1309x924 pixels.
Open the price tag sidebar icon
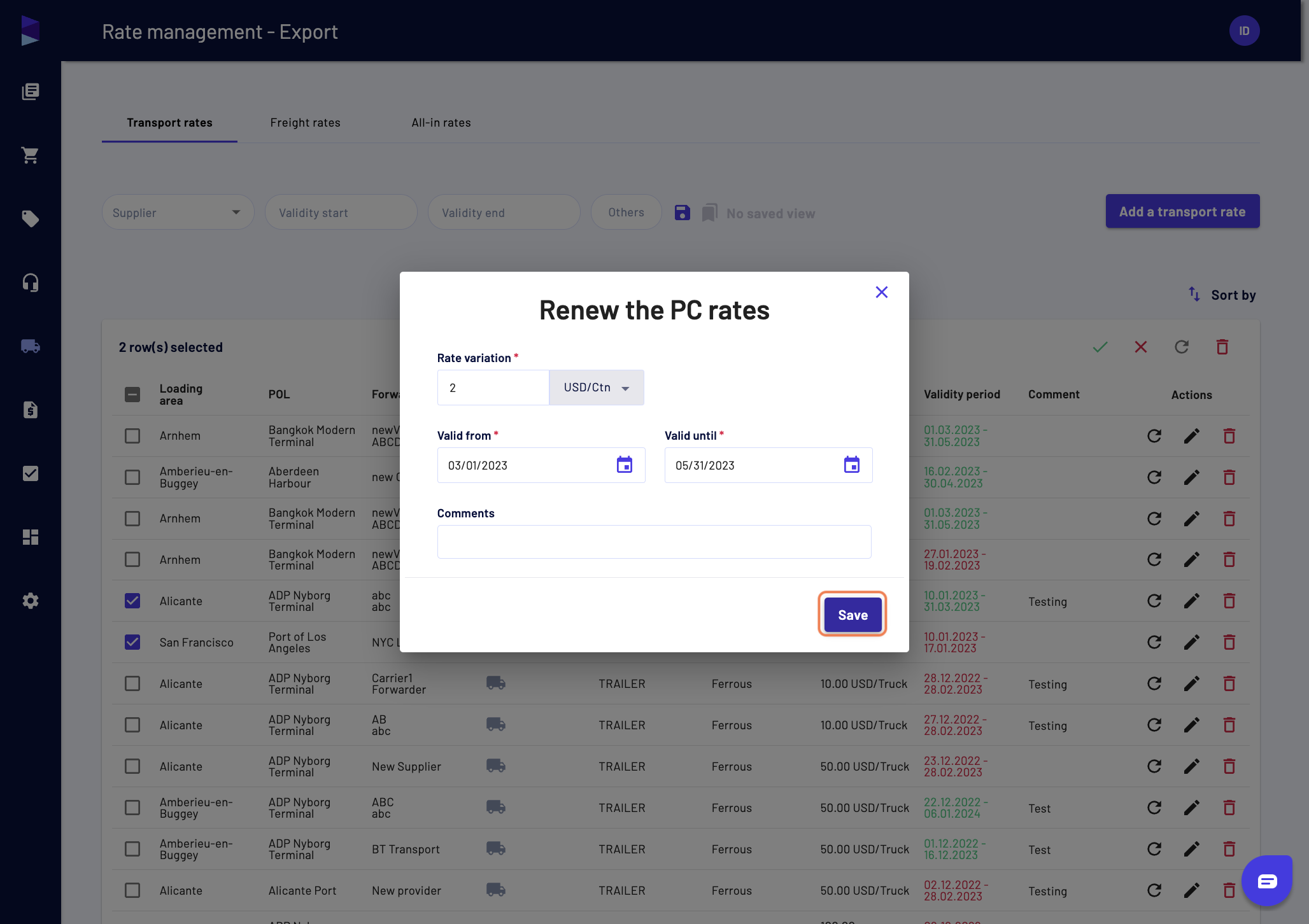[x=31, y=219]
